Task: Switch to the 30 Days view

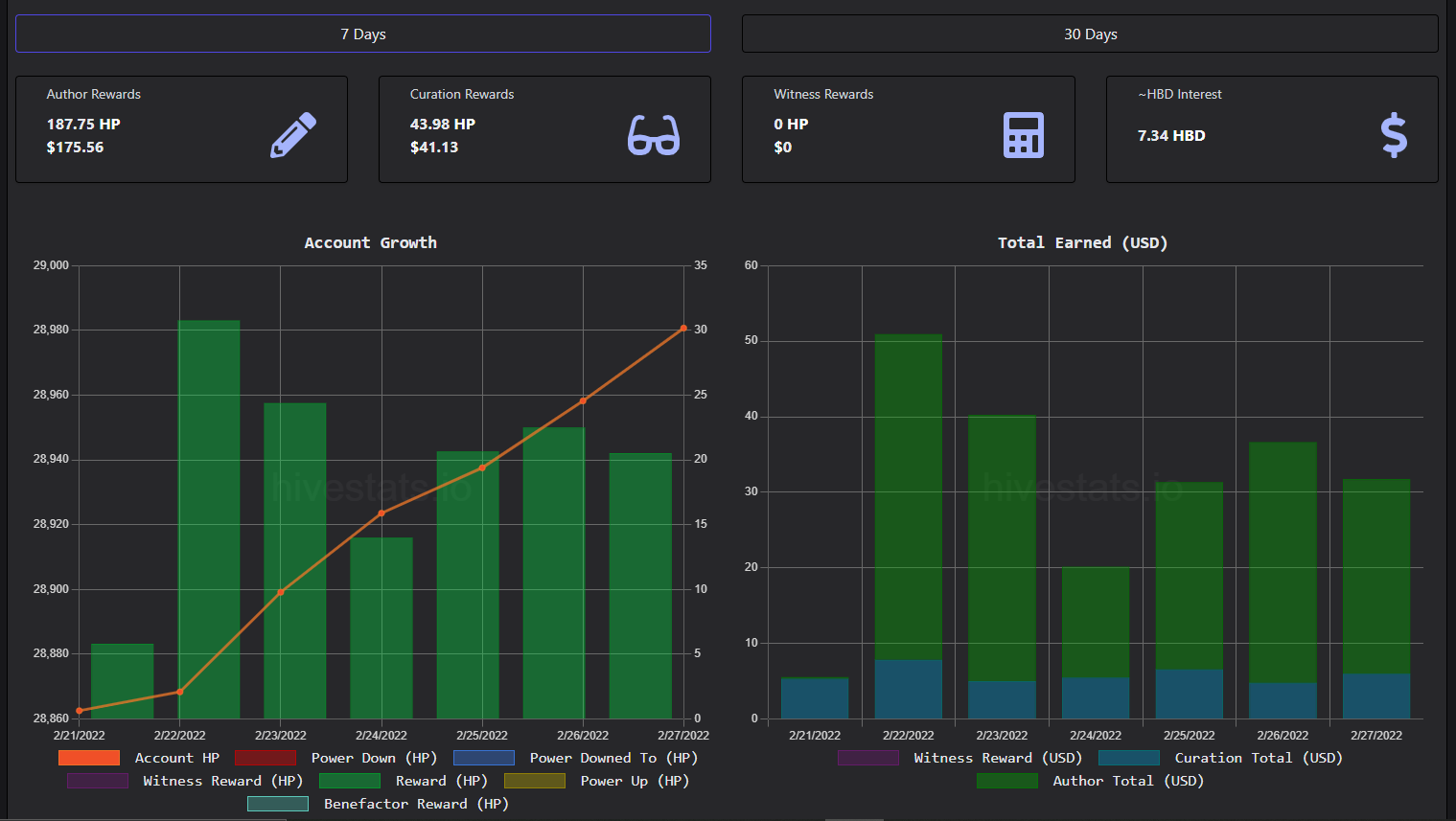Action: (x=1090, y=34)
